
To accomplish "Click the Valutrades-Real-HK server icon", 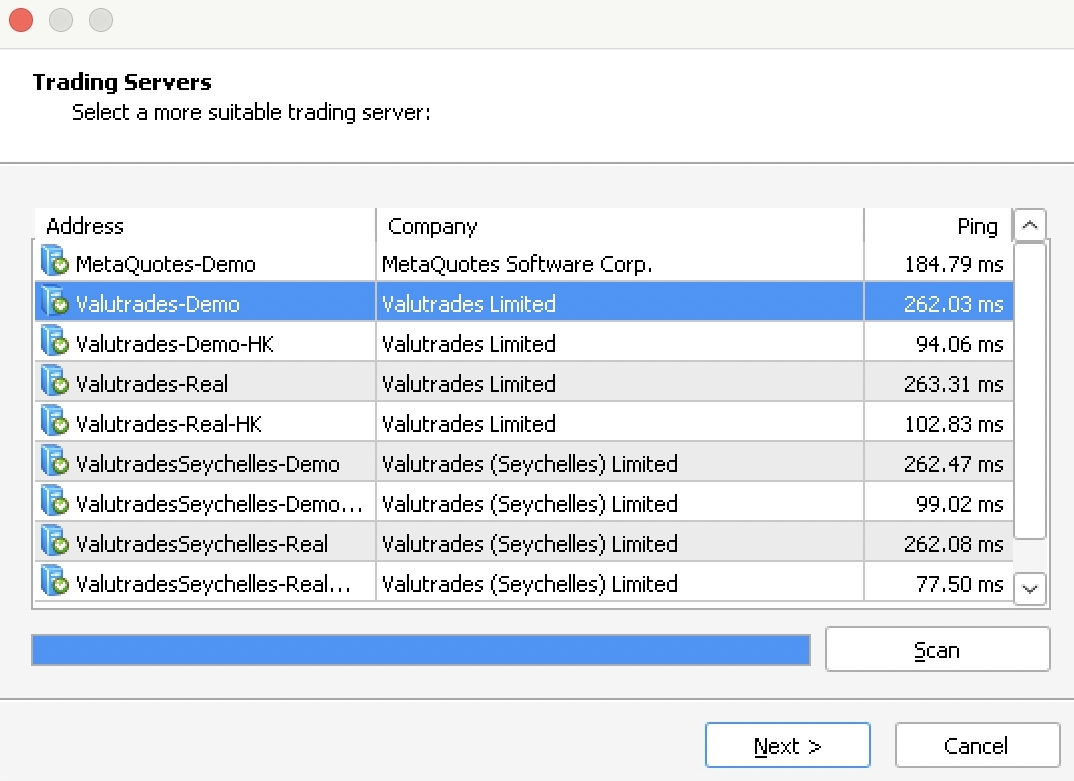I will [54, 423].
